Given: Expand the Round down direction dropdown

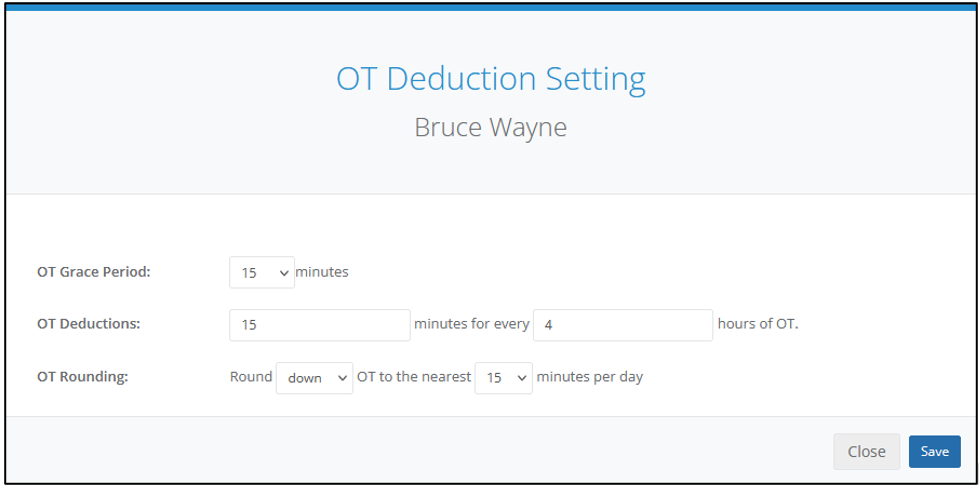Looking at the screenshot, I should (314, 378).
